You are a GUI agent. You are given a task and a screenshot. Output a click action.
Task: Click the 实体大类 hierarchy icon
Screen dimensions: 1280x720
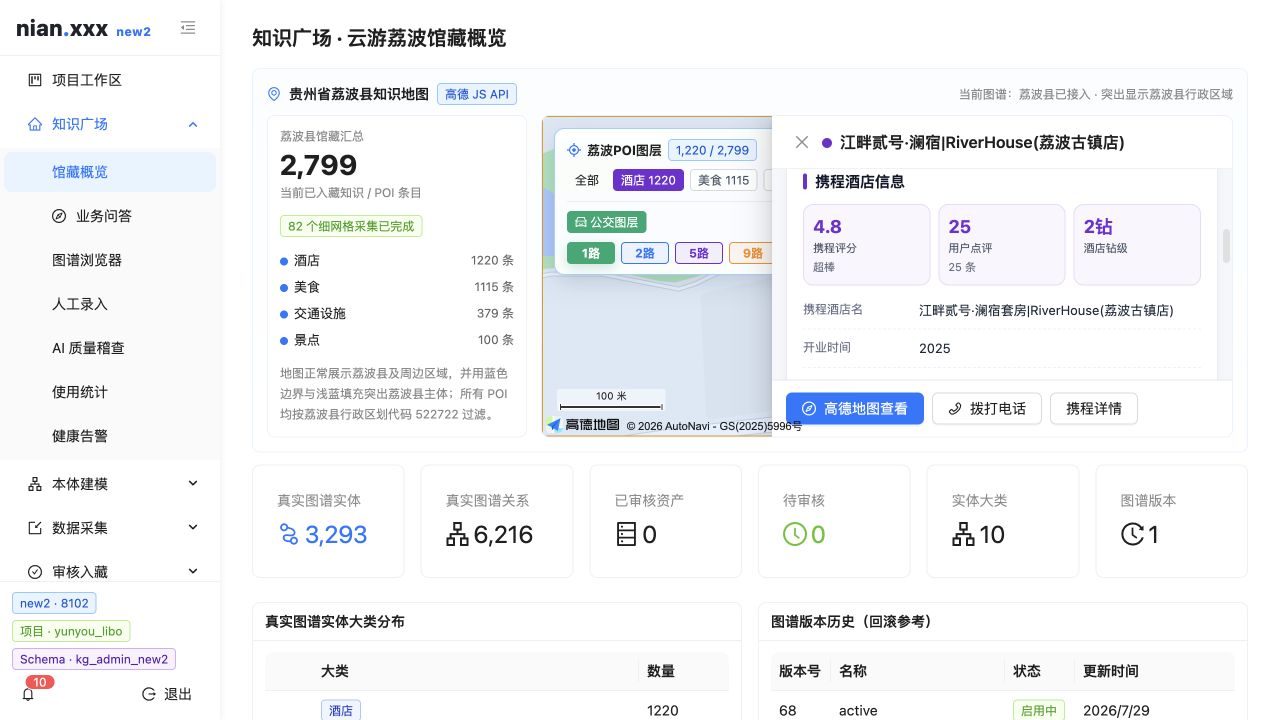pos(964,535)
